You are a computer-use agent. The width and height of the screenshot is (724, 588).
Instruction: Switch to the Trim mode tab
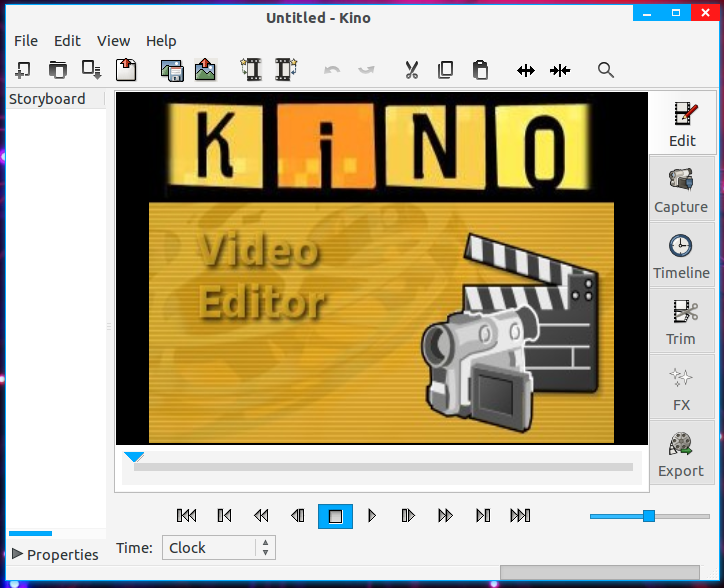(x=682, y=322)
